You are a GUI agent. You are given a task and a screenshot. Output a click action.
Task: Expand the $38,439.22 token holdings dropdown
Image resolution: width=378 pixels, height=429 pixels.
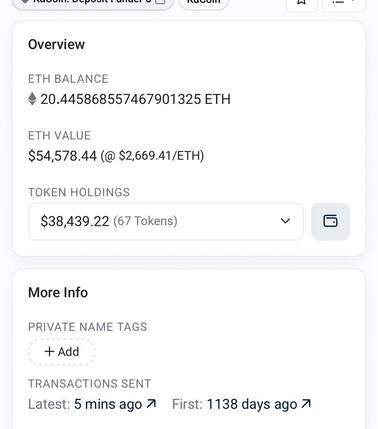(x=166, y=221)
